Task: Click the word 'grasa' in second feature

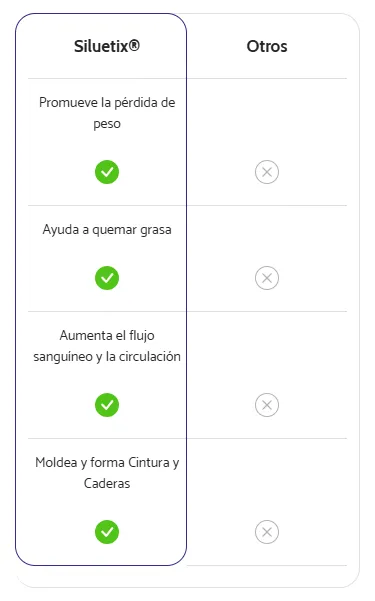Action: (x=156, y=230)
